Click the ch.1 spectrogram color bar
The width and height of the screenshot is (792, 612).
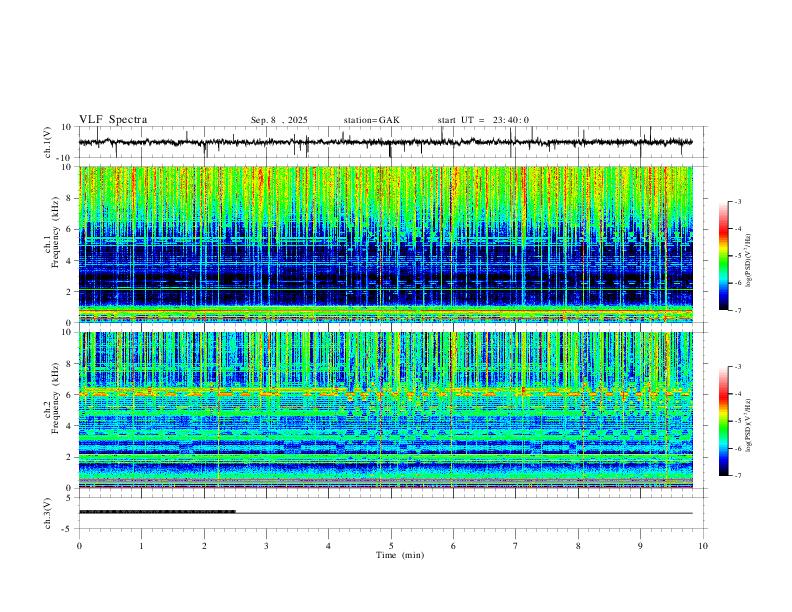coord(723,256)
